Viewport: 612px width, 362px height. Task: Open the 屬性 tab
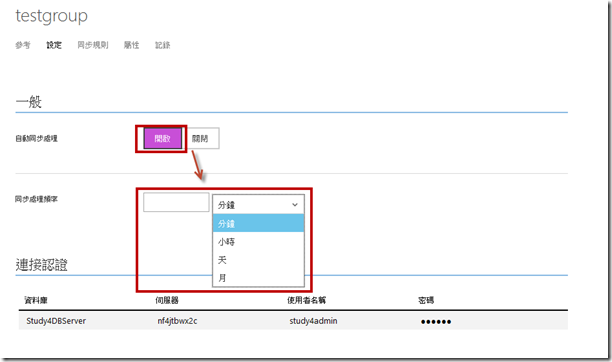[x=132, y=45]
